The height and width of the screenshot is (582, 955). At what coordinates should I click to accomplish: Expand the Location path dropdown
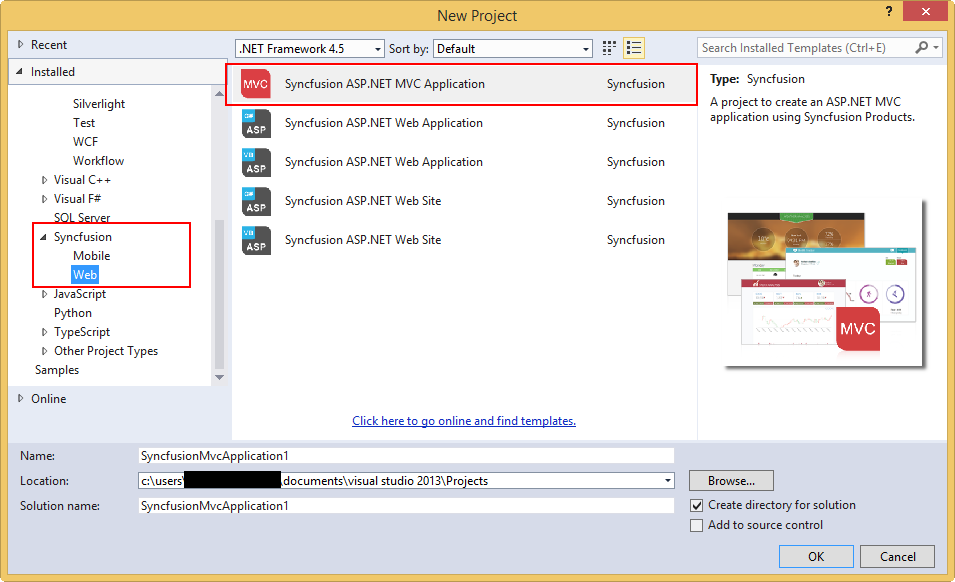tap(667, 481)
